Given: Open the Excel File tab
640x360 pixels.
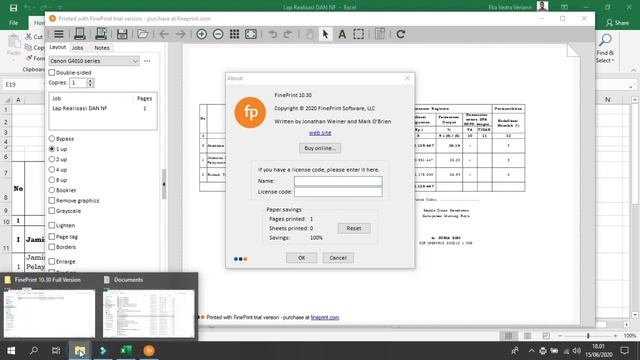Looking at the screenshot, I should pos(13,23).
